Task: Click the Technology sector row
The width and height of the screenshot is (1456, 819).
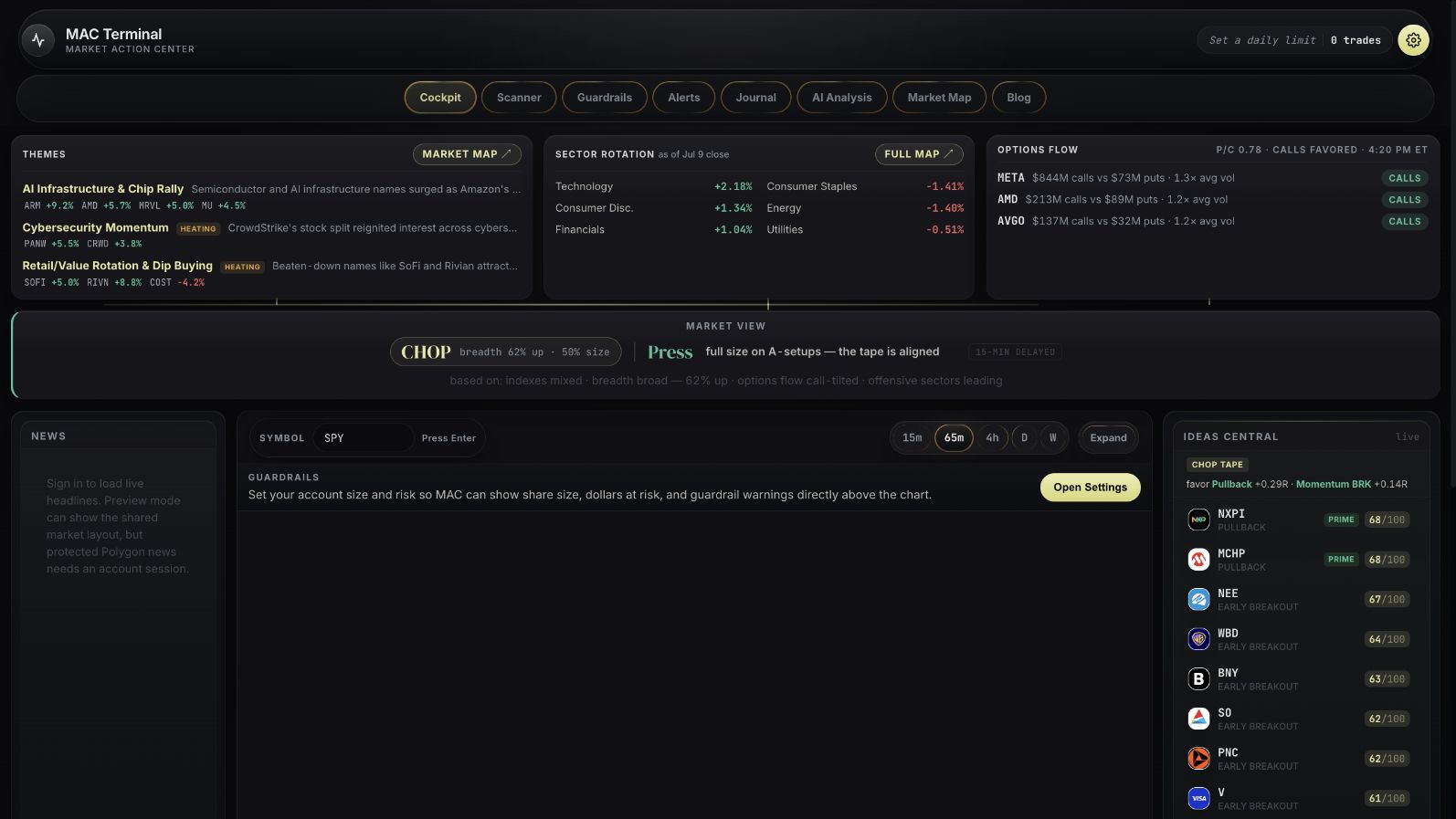Action: [x=654, y=186]
